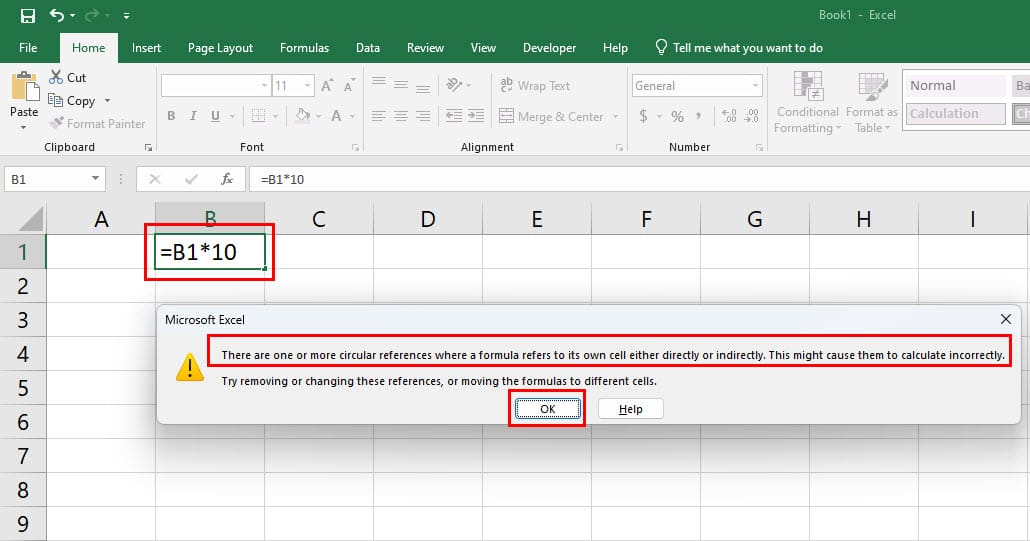Open the font name combo box
The image size is (1030, 541).
click(x=216, y=85)
